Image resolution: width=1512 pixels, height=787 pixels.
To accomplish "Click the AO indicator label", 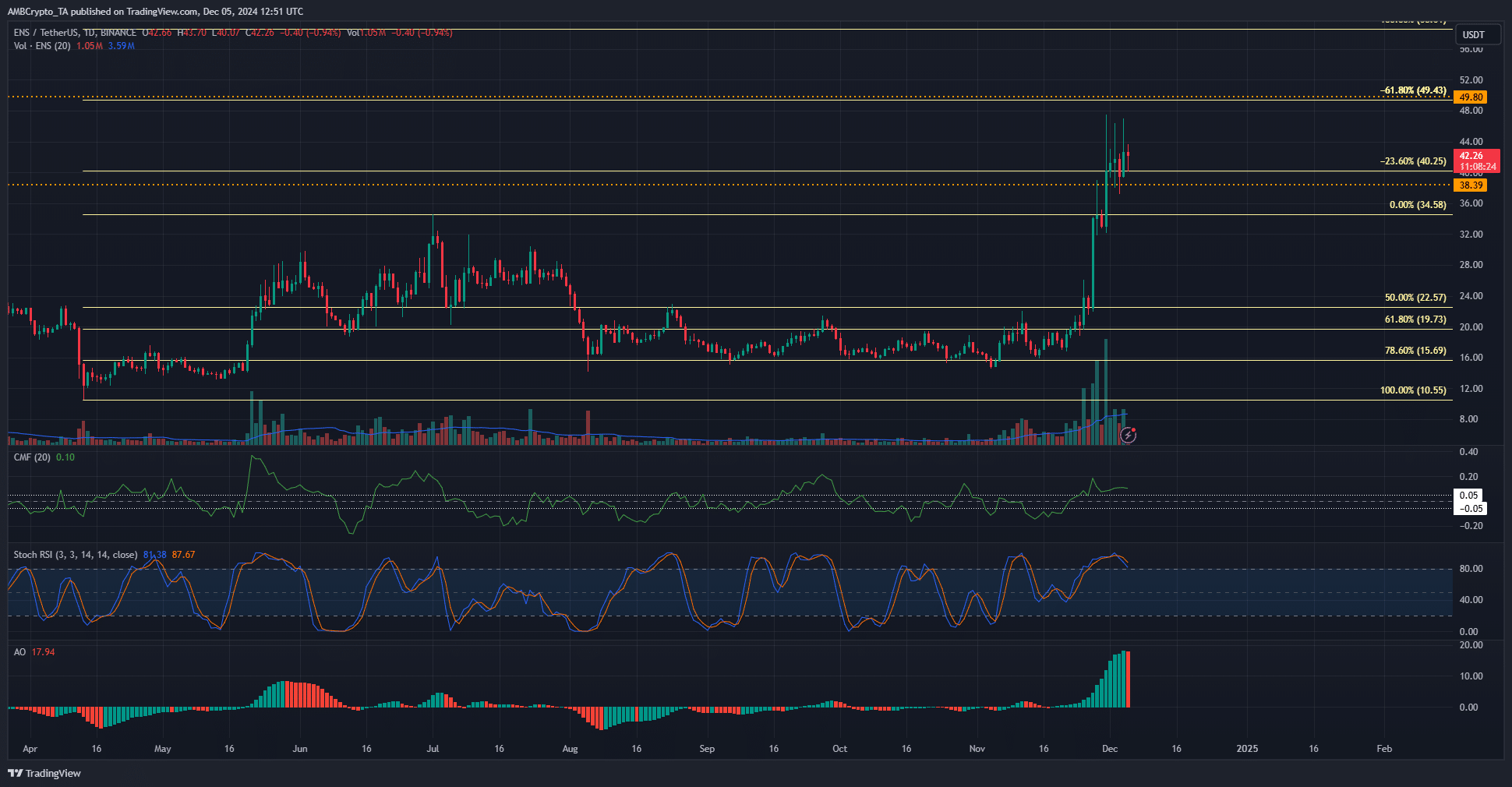I will click(x=19, y=652).
